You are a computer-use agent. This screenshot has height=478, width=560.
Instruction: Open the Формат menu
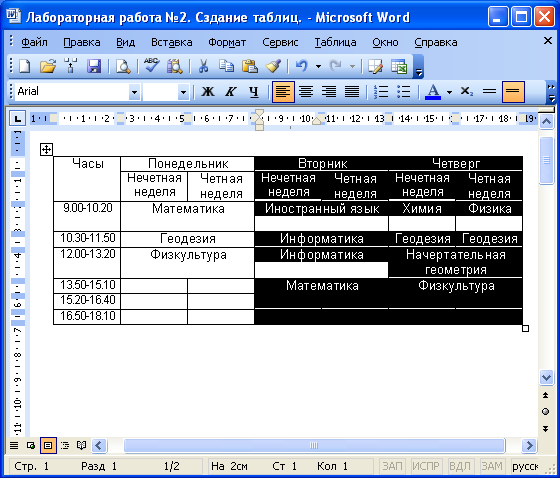[x=227, y=43]
